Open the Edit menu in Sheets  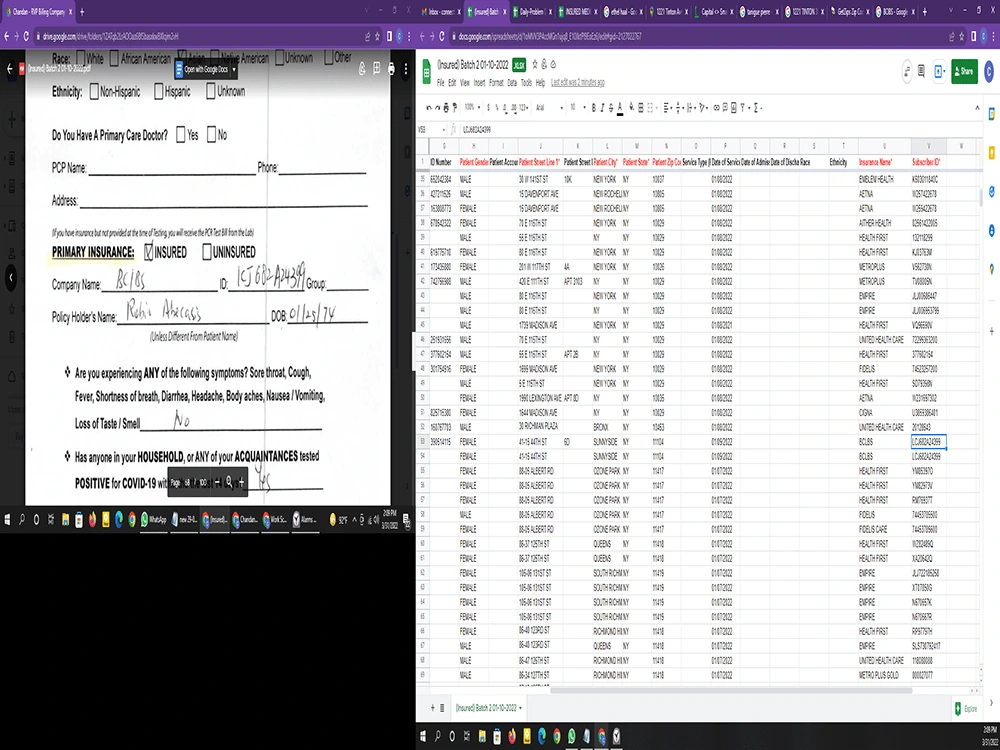click(x=452, y=83)
